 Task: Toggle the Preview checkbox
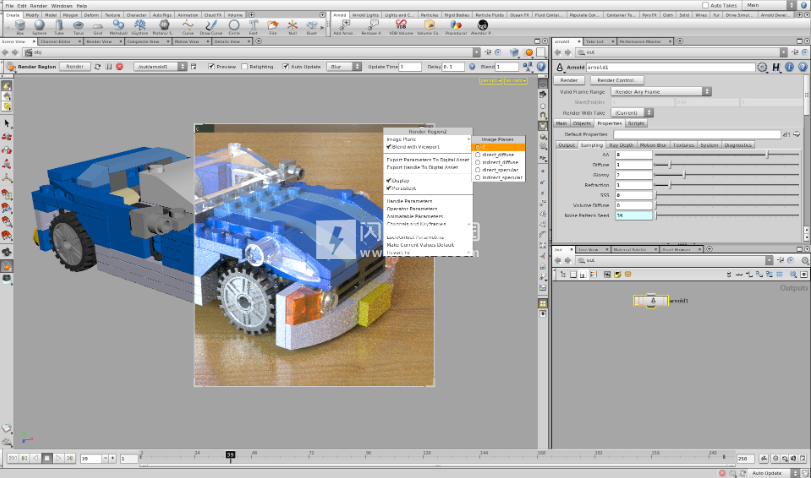(211, 67)
